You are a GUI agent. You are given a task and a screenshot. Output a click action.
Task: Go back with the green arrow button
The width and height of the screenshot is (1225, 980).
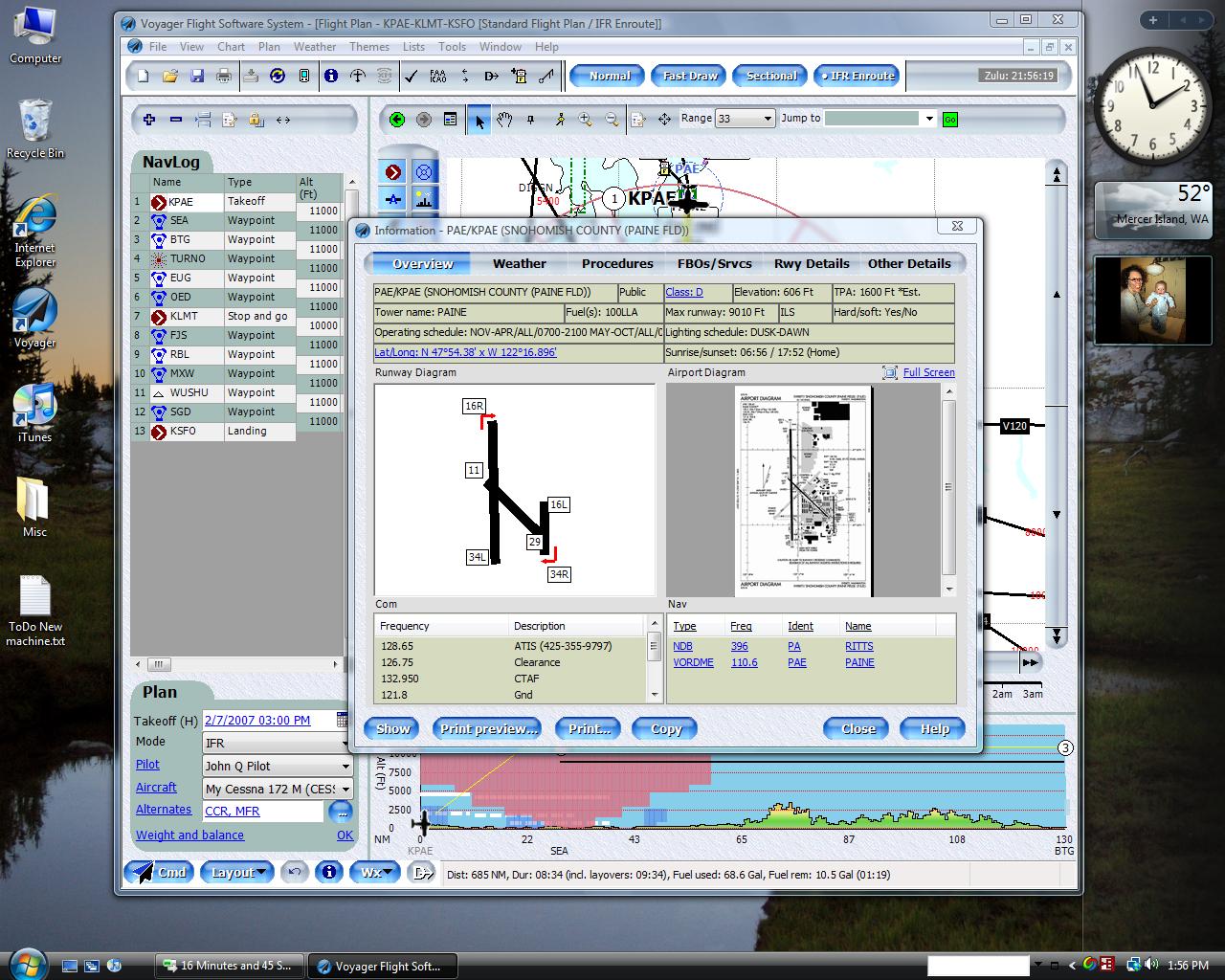[x=397, y=120]
